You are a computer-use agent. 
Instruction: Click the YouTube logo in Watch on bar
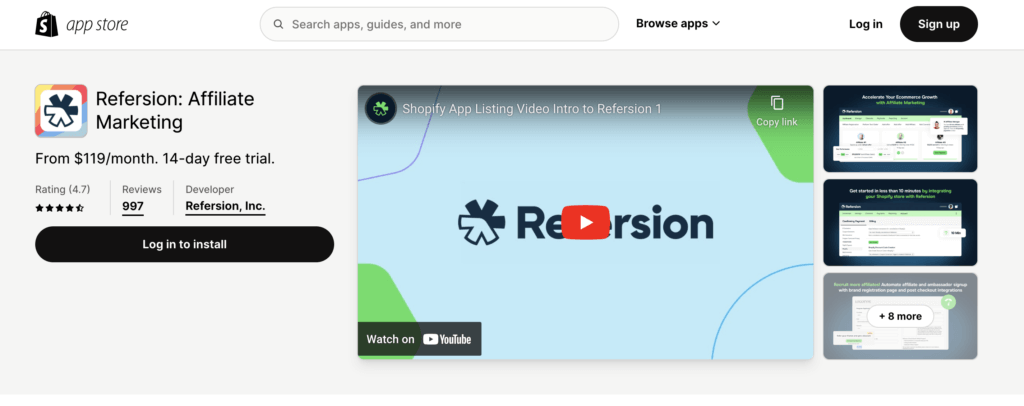(x=446, y=339)
